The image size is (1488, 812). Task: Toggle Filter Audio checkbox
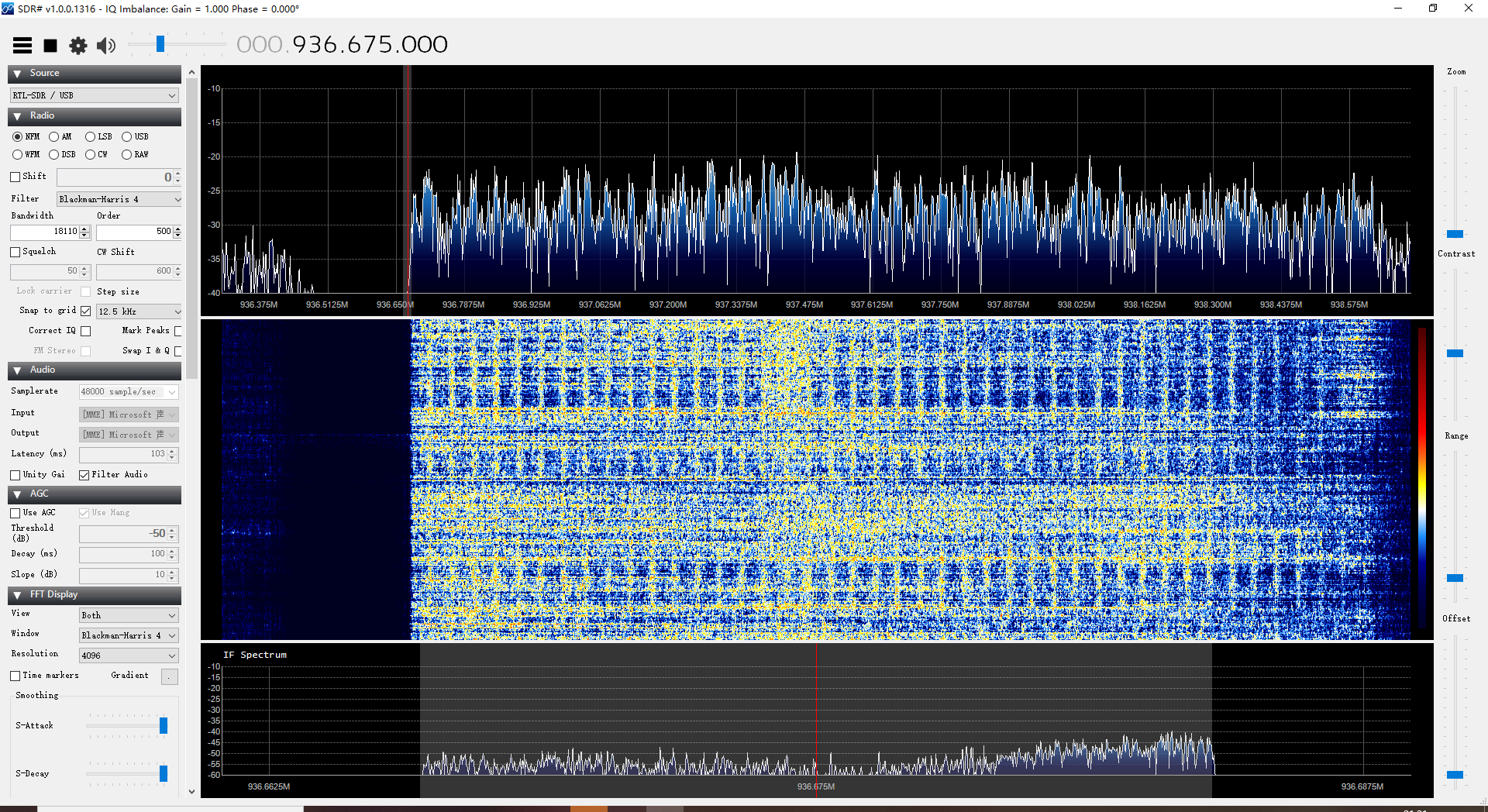(84, 475)
